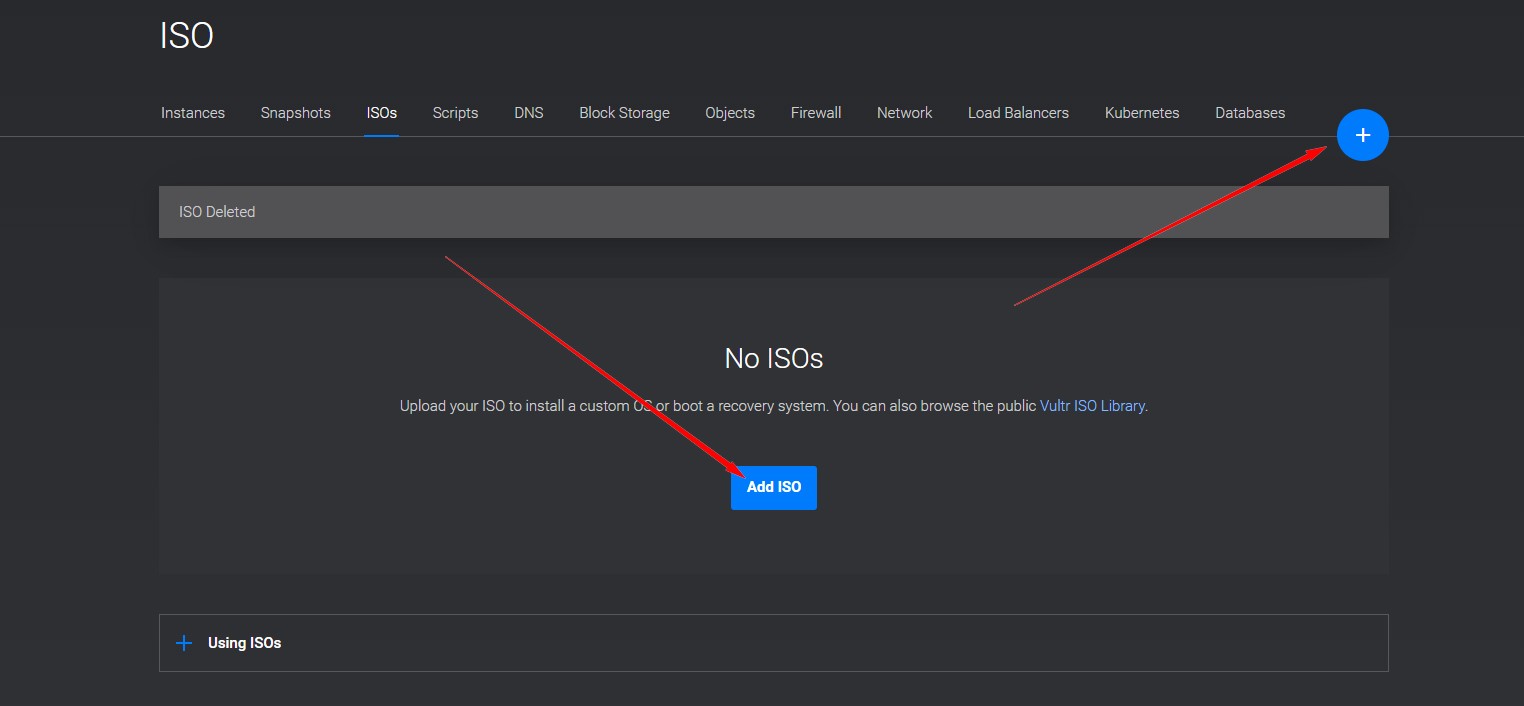Open the Databases tab
The image size is (1524, 706).
(1250, 113)
